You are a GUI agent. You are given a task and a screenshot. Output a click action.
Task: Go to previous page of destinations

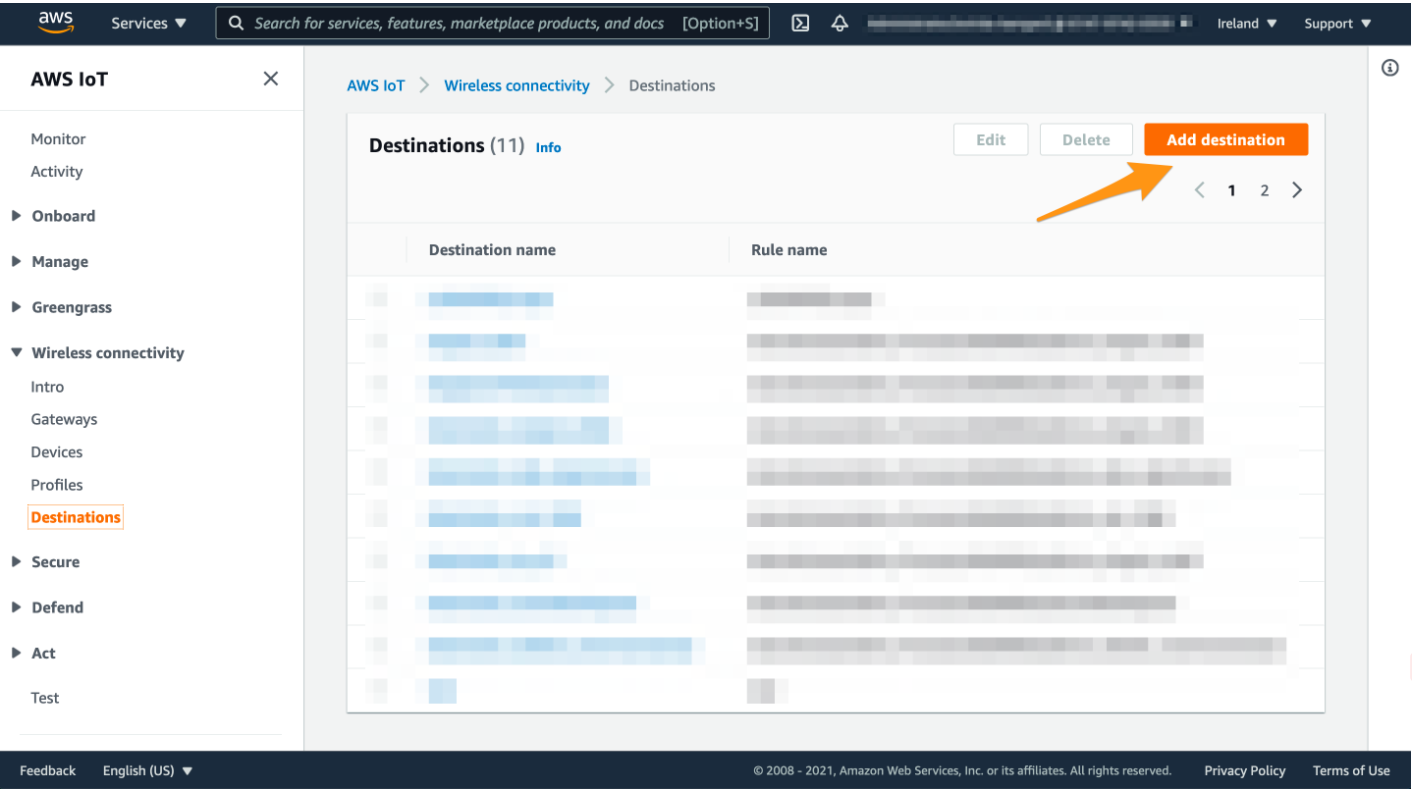[x=1200, y=190]
